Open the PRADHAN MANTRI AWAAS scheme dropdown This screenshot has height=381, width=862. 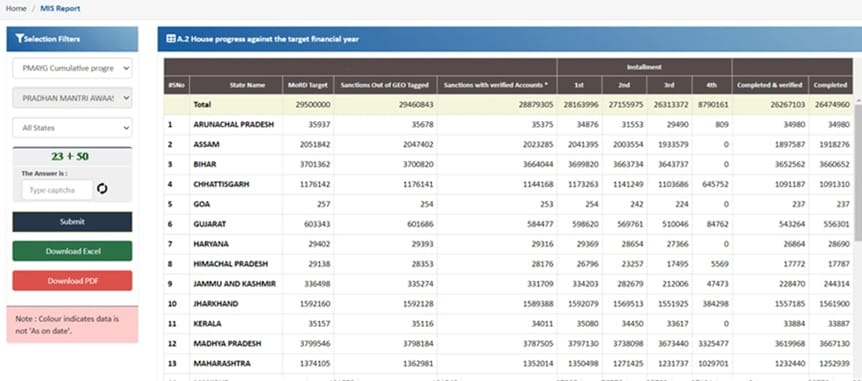(72, 98)
